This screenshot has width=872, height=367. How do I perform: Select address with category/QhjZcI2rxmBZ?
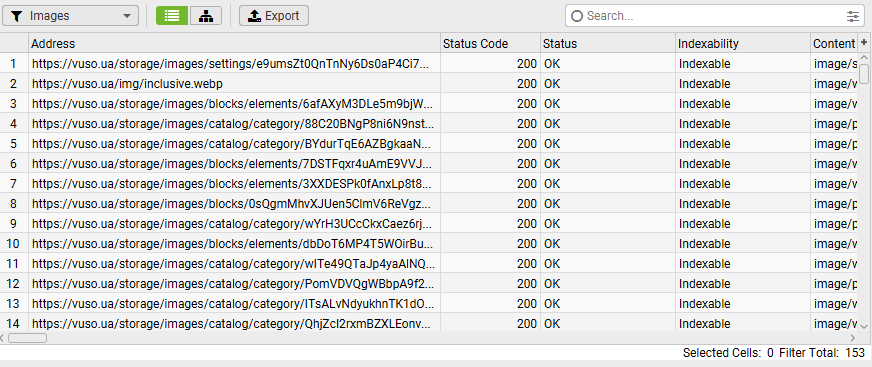point(234,323)
